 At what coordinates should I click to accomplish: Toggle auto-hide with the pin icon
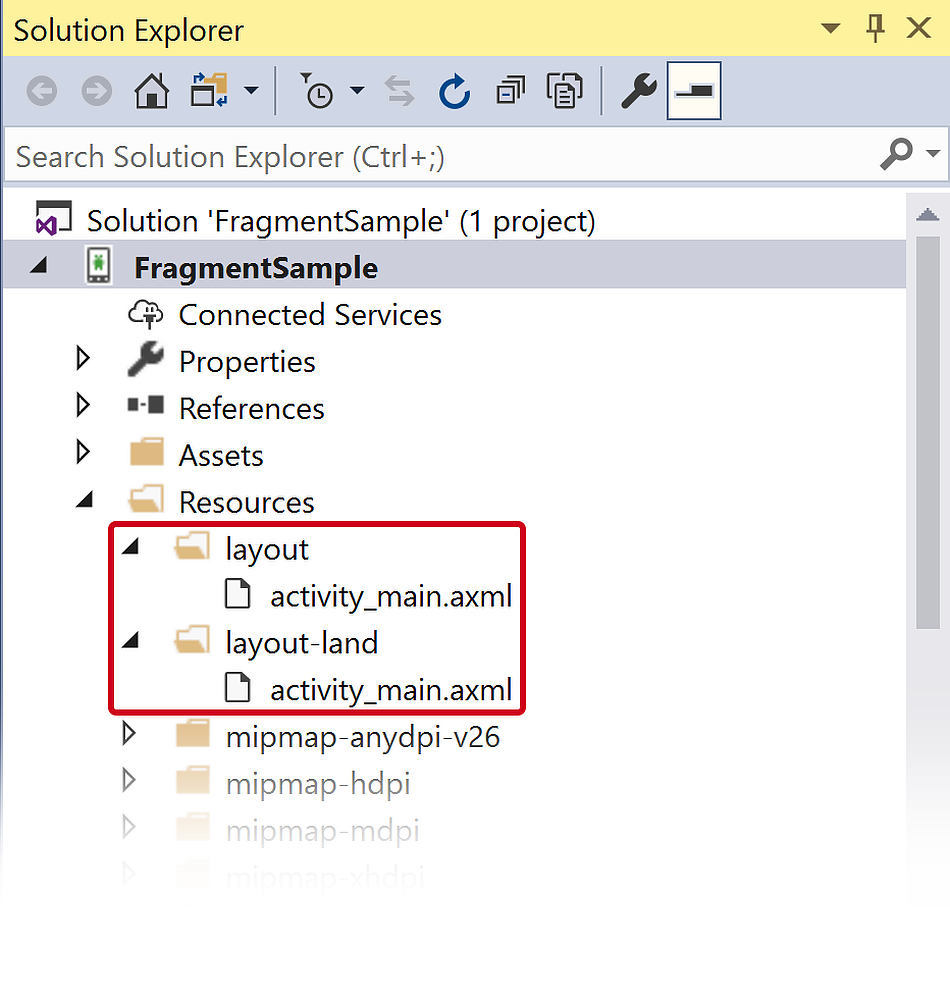point(876,29)
